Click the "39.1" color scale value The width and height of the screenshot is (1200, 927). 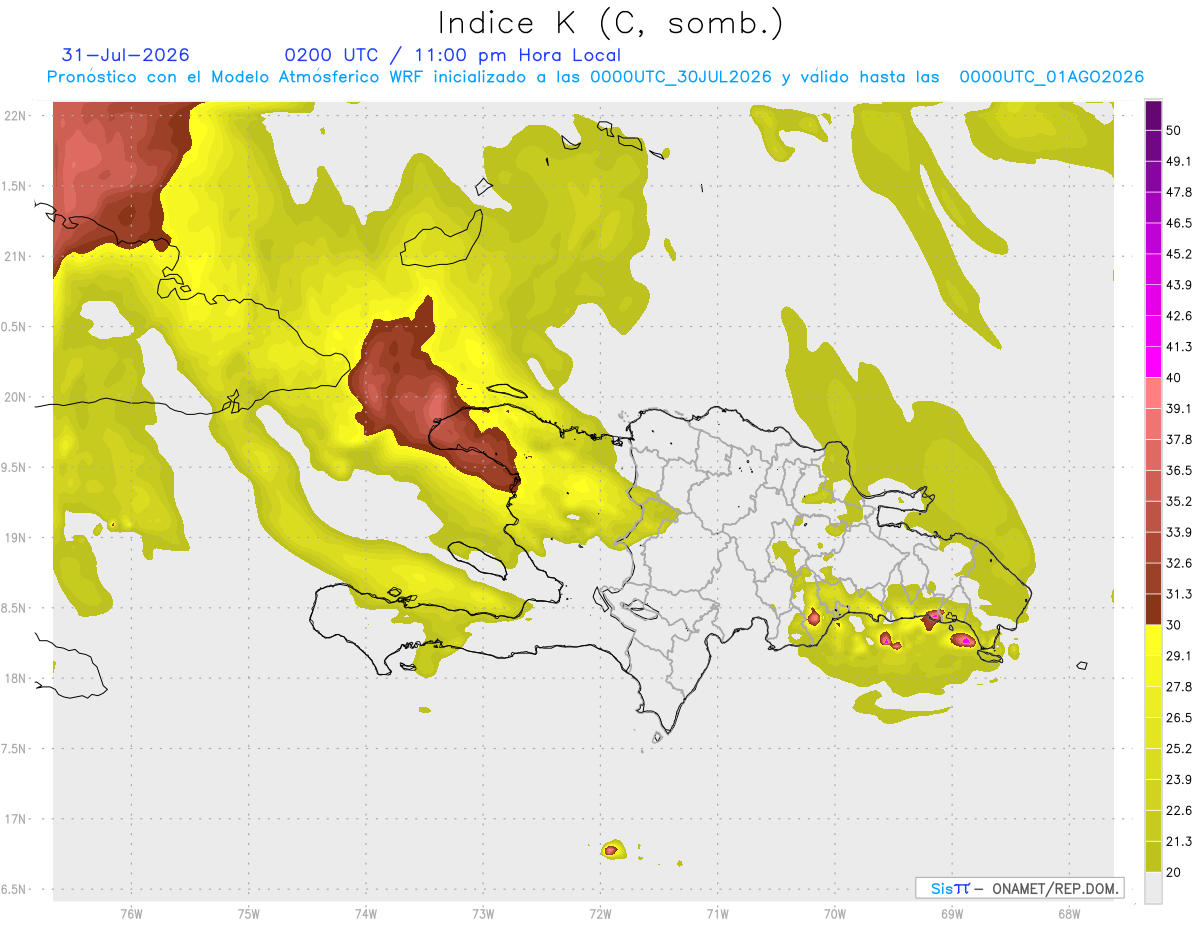coord(1179,409)
